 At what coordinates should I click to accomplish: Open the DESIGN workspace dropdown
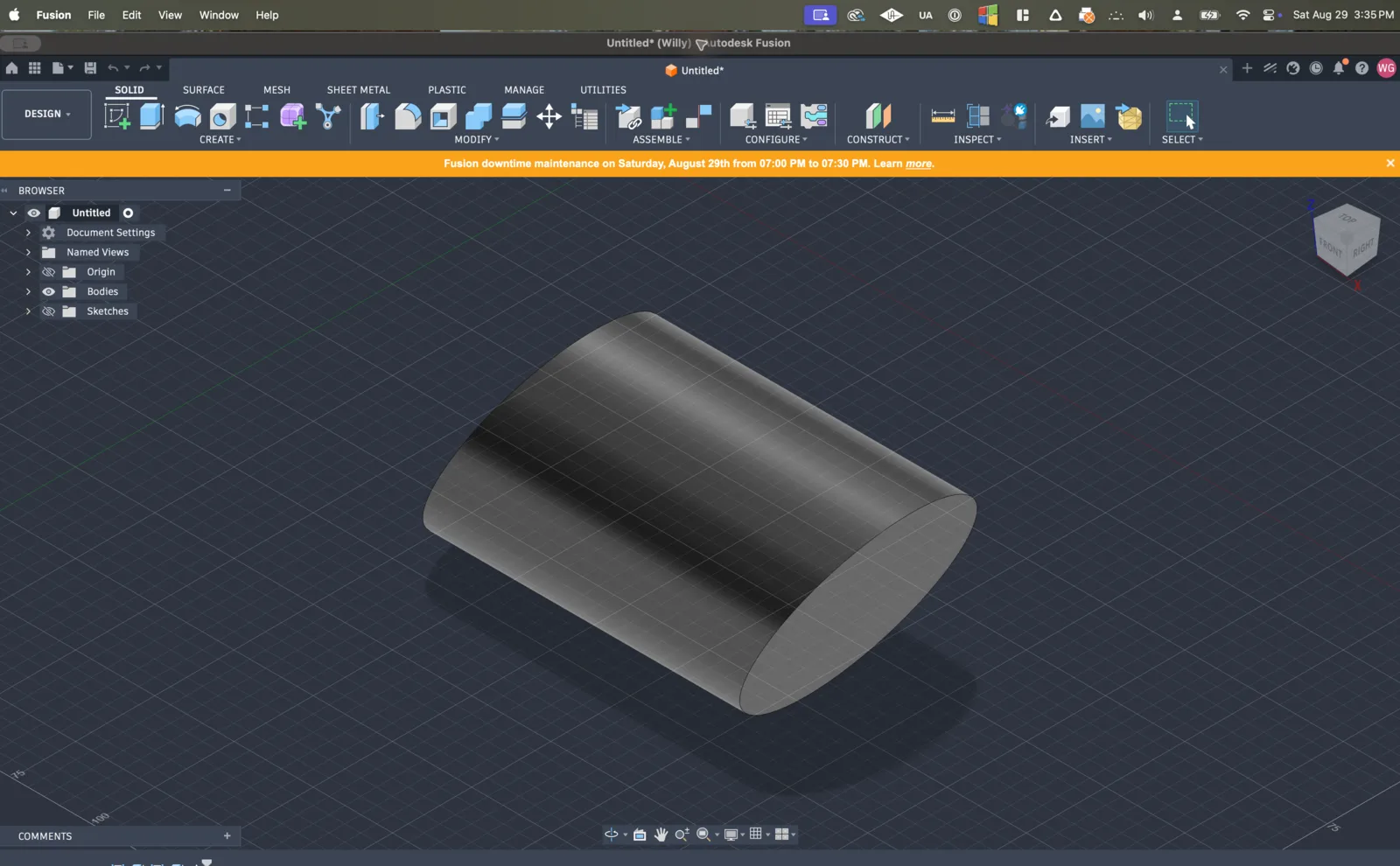pos(46,114)
